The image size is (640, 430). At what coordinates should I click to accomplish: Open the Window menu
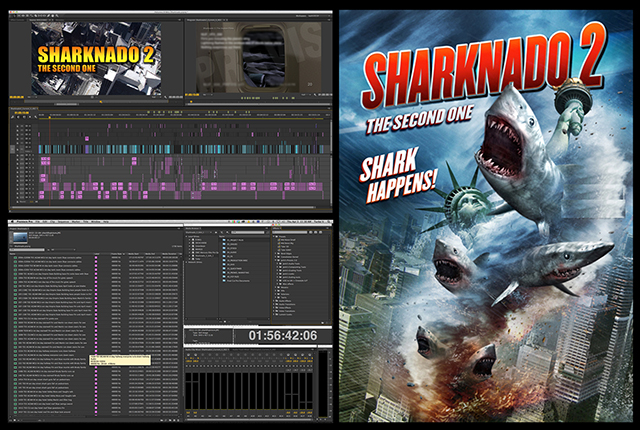pyautogui.click(x=96, y=222)
